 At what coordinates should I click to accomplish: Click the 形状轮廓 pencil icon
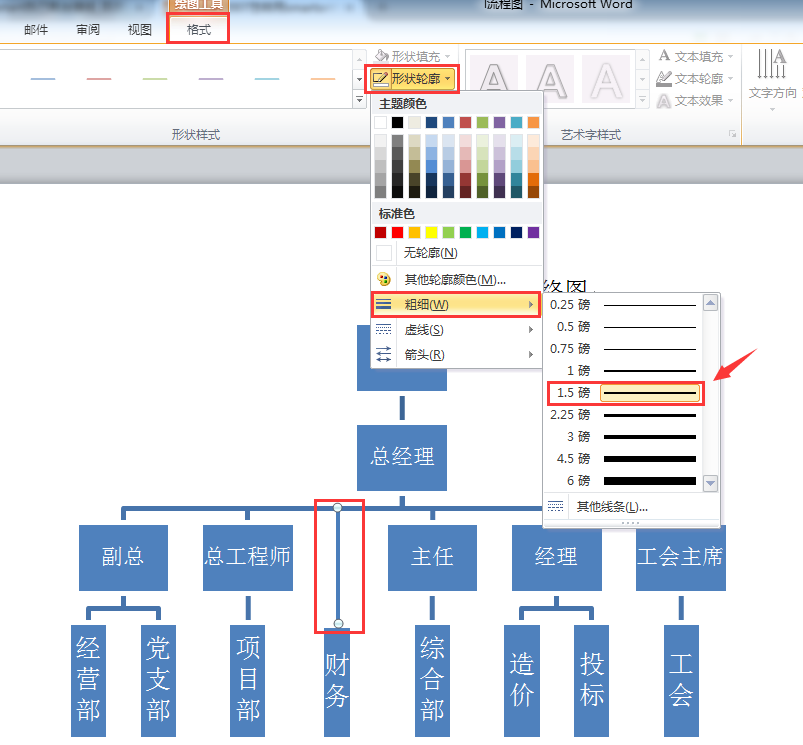click(380, 79)
